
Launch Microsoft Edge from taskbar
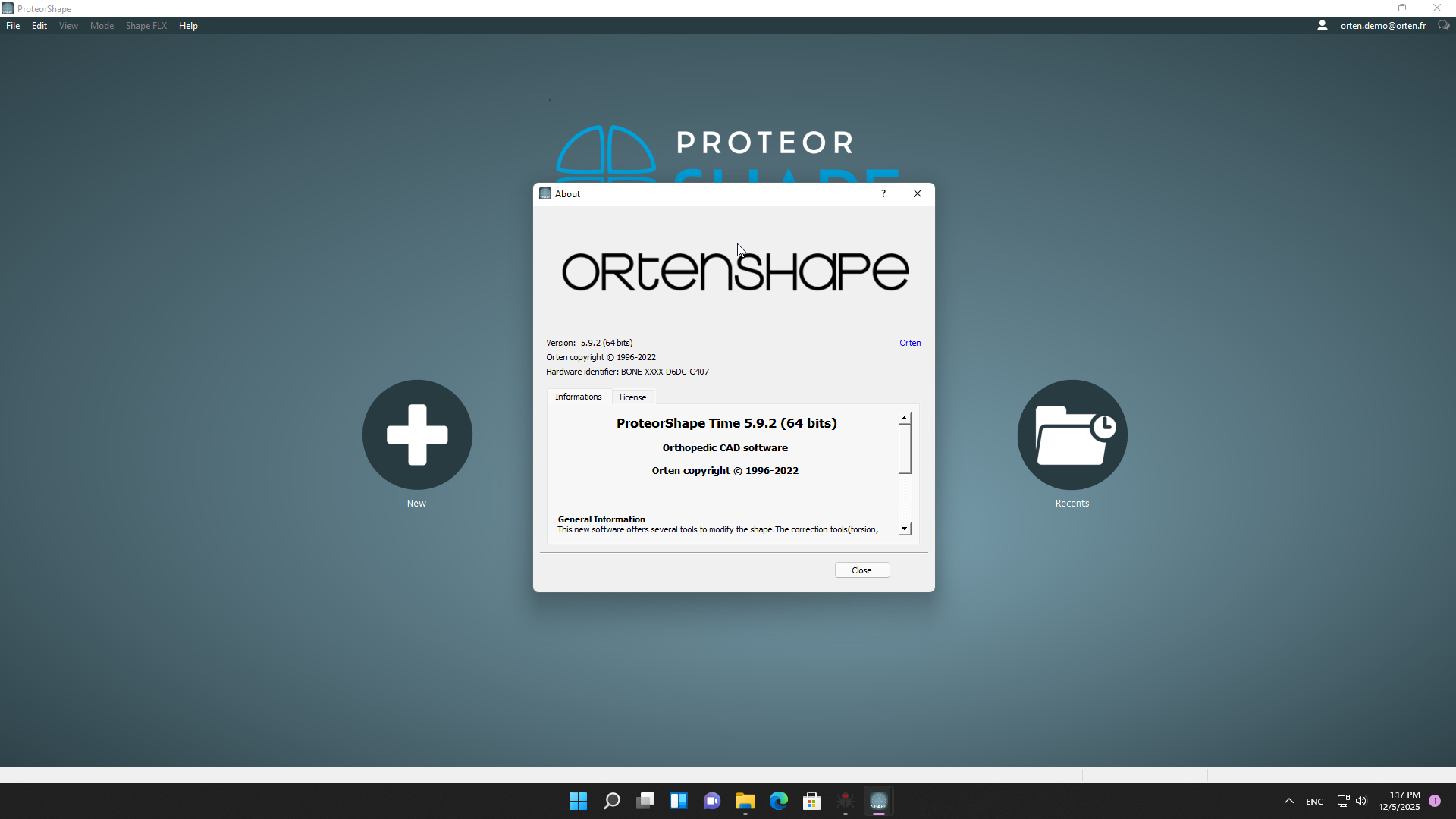click(779, 802)
